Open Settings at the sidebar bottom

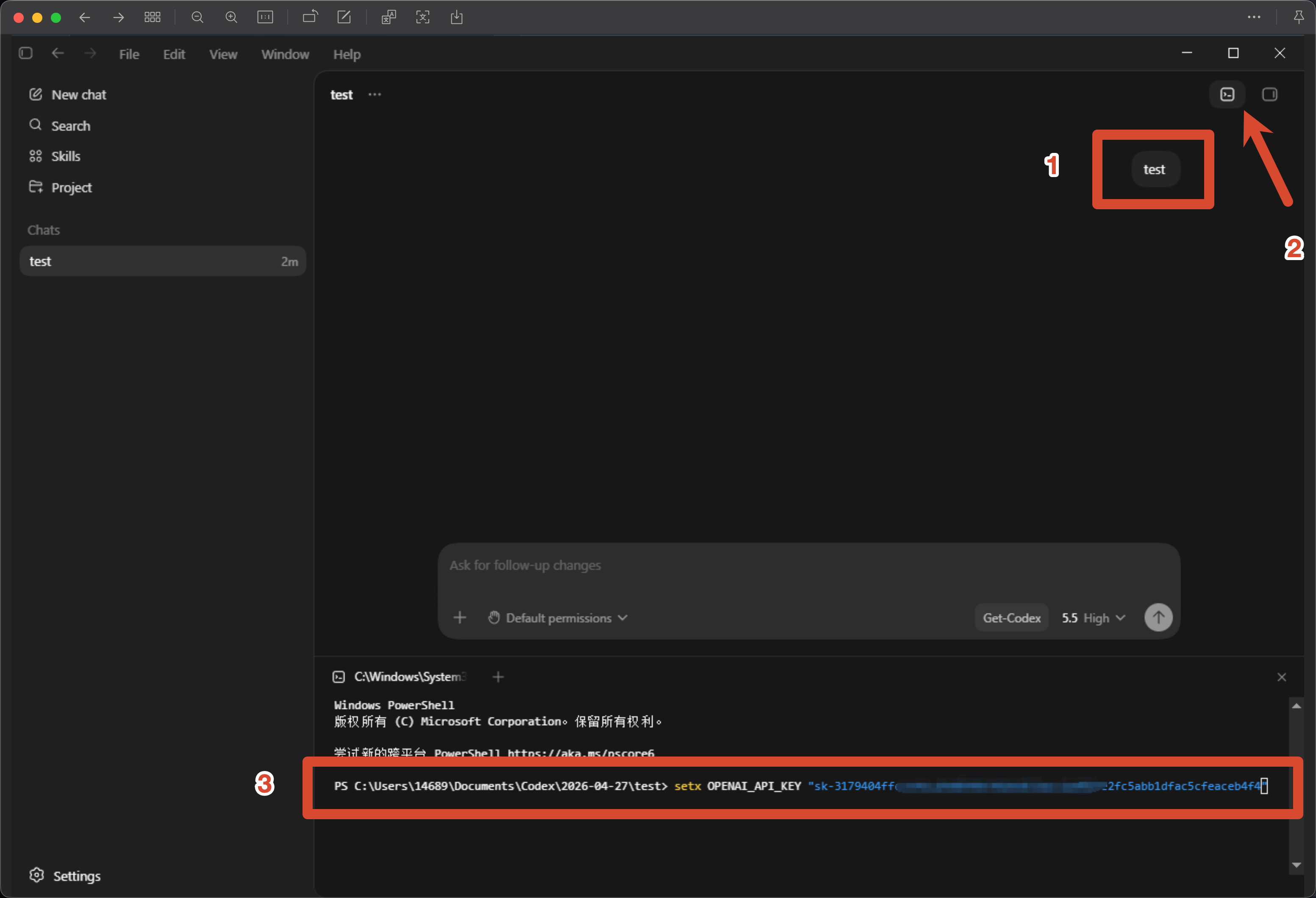click(x=65, y=876)
